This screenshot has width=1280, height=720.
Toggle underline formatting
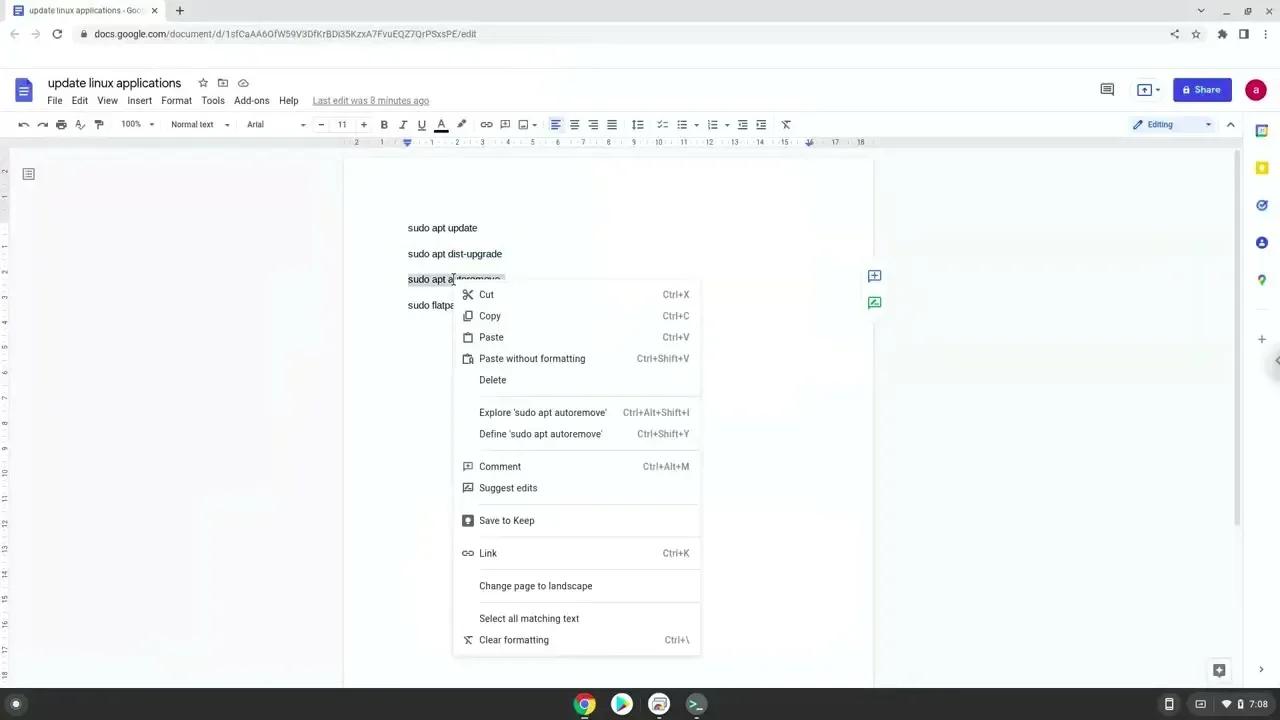[421, 124]
